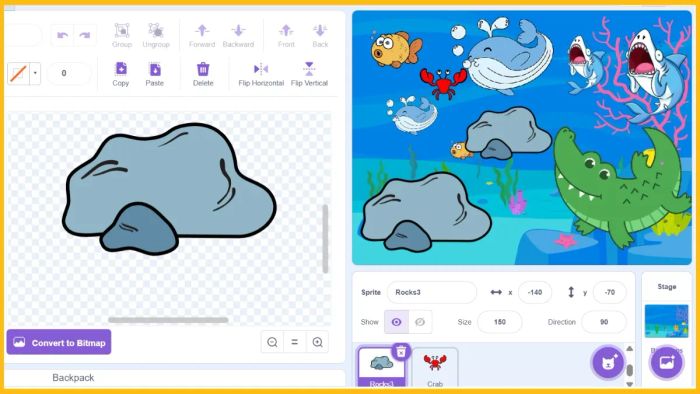The width and height of the screenshot is (700, 394).
Task: Click the y position field
Action: (609, 292)
